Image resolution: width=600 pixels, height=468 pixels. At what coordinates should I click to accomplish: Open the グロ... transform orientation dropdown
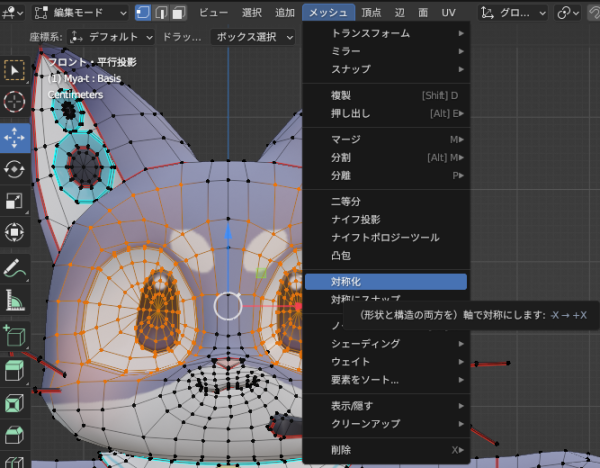514,13
